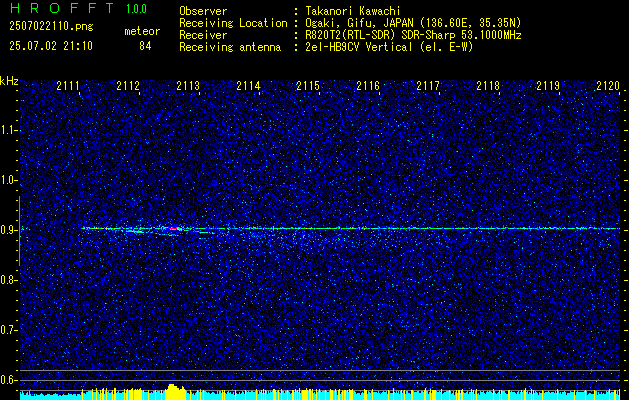Click the gray vertical bar beside frequency axis
Viewport: 629px width, 400px height.
click(x=19, y=231)
